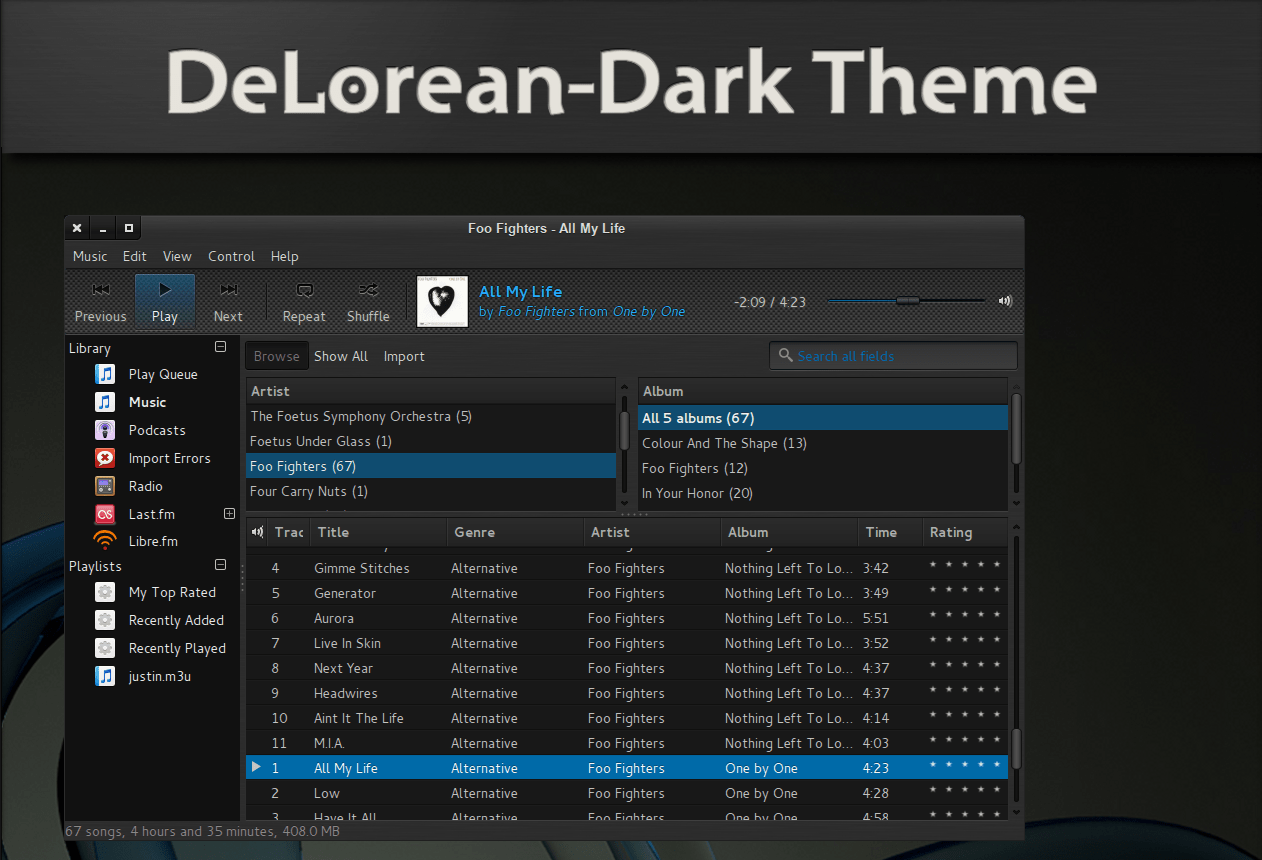This screenshot has height=860, width=1262.
Task: Enable Shuffle playback
Action: pos(367,301)
